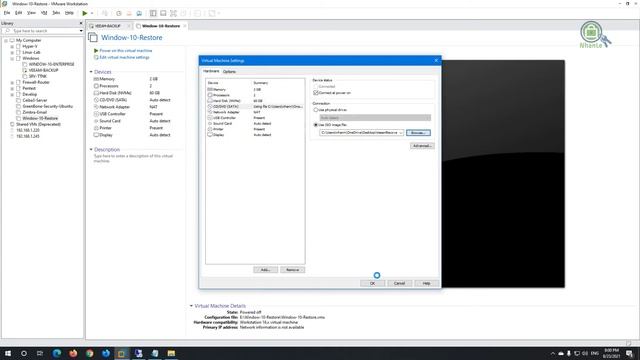Click Cancel in Virtual Machine Settings
This screenshot has width=640, height=360.
click(x=400, y=283)
